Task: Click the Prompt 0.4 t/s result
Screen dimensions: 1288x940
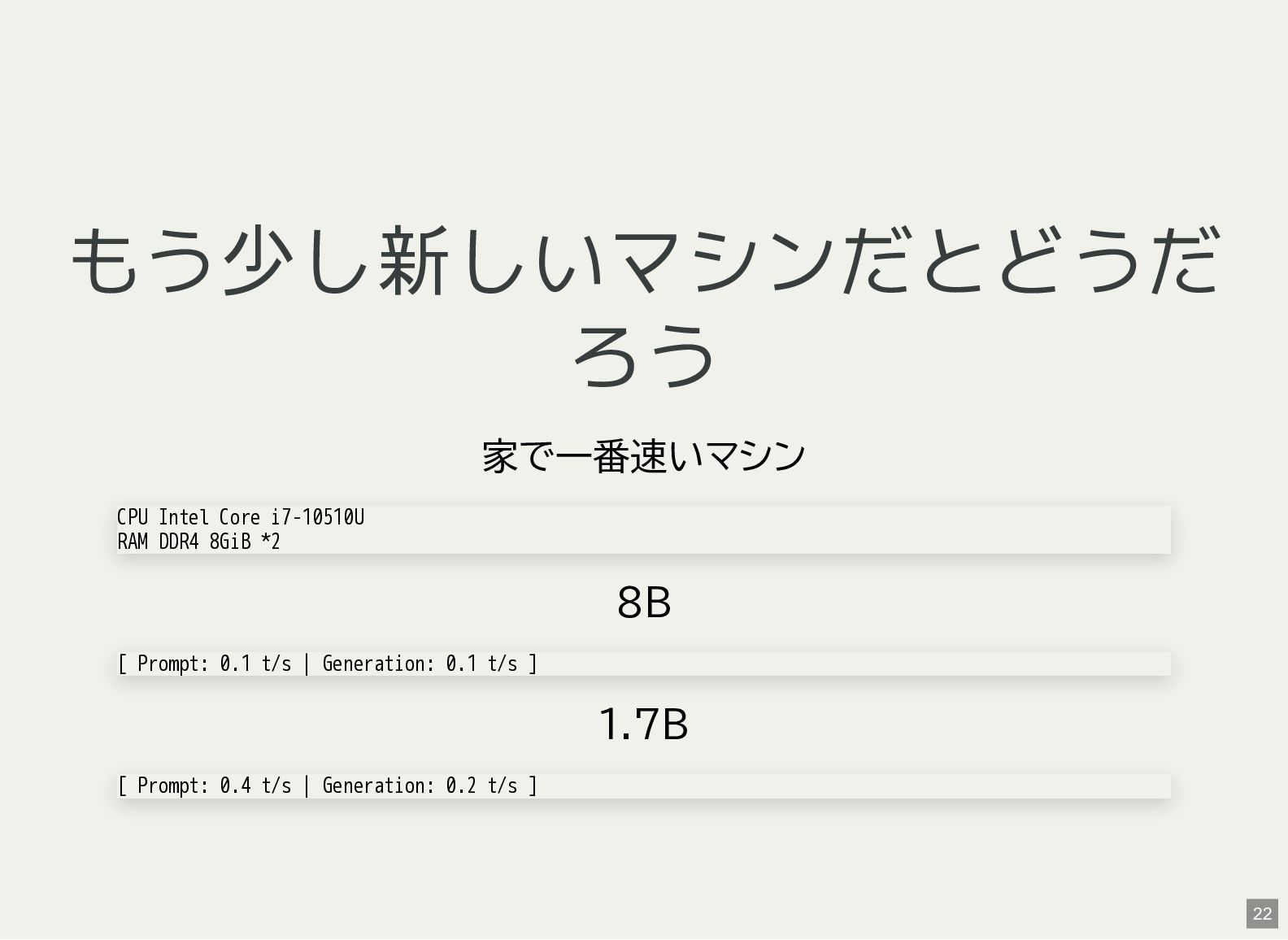Action: (215, 786)
